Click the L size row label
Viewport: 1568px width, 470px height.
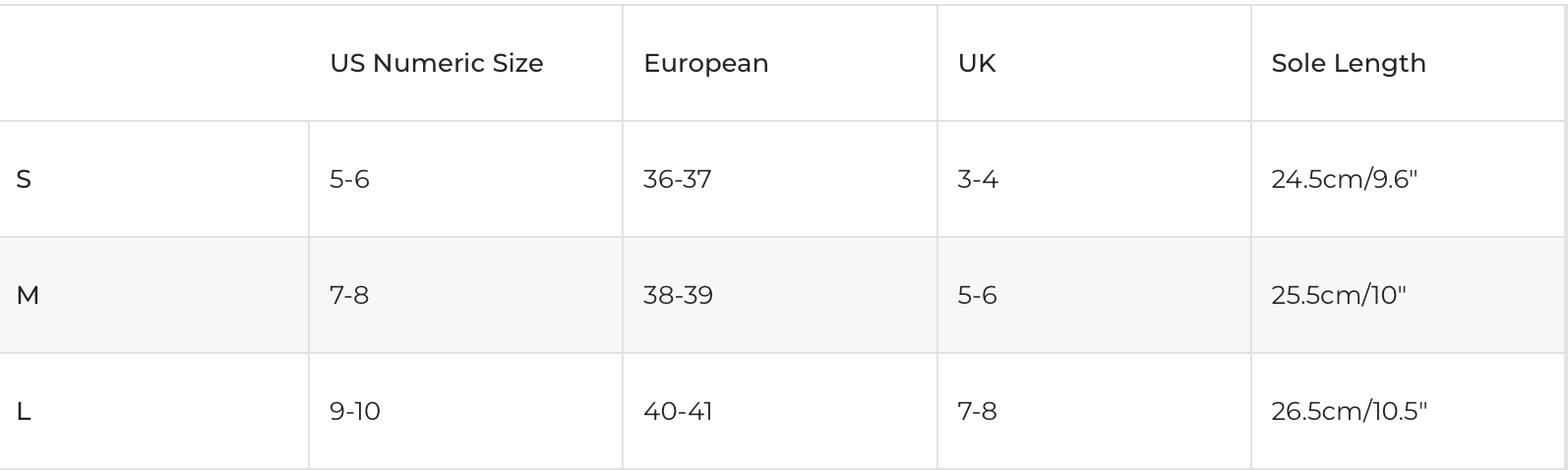pyautogui.click(x=24, y=411)
